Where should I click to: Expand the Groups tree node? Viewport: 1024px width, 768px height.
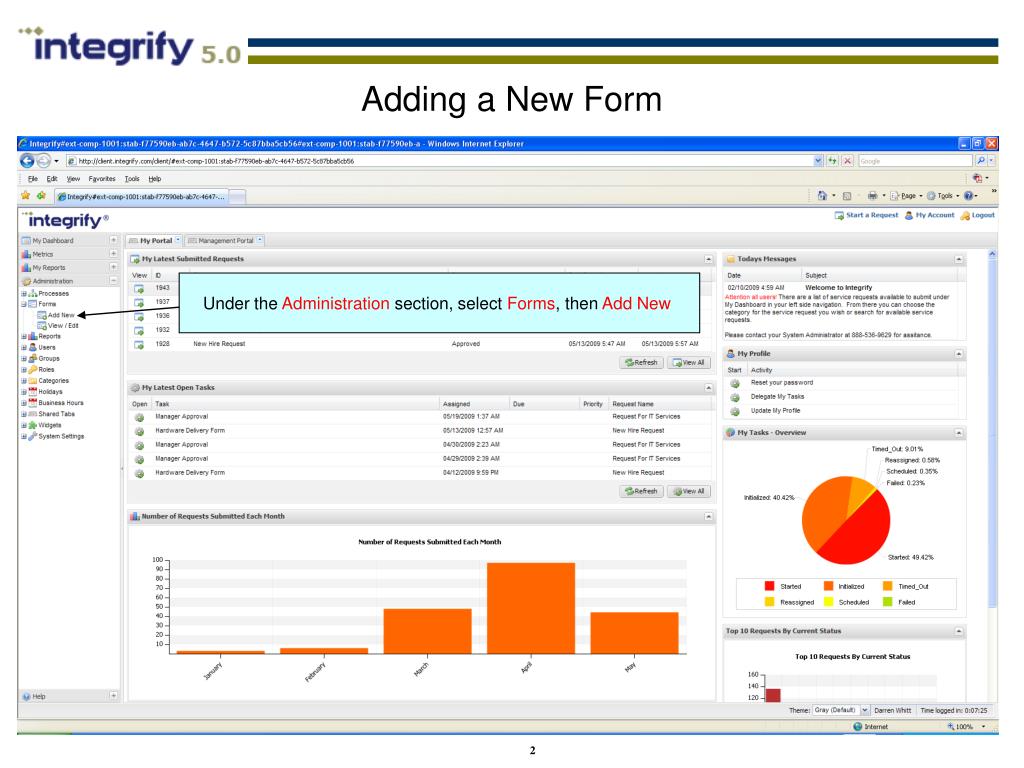[24, 359]
